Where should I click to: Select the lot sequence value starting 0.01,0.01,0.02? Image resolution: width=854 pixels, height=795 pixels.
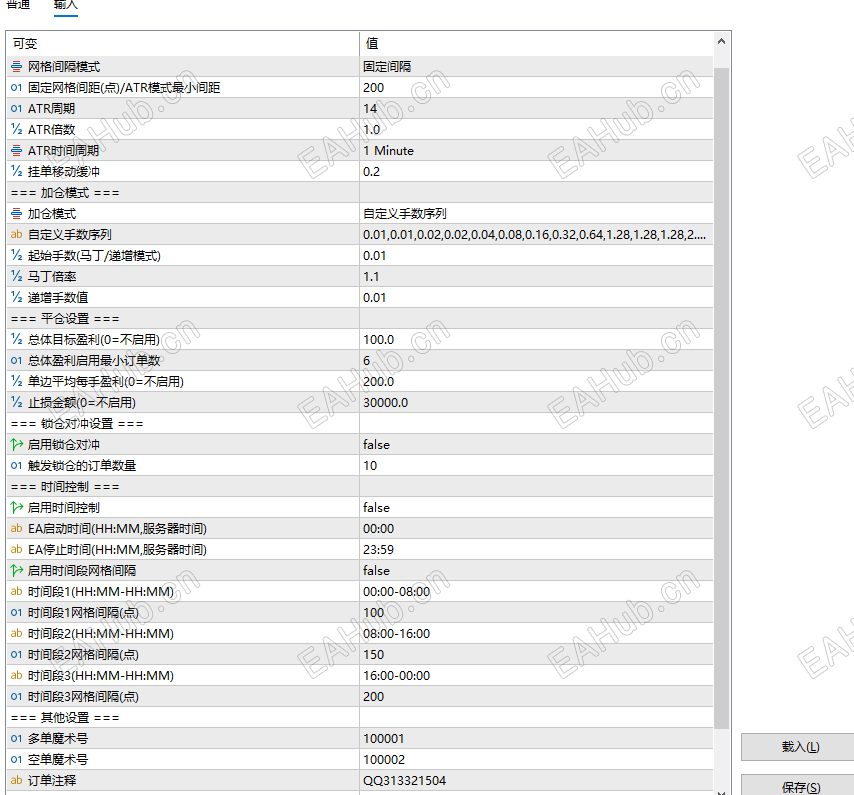[536, 235]
